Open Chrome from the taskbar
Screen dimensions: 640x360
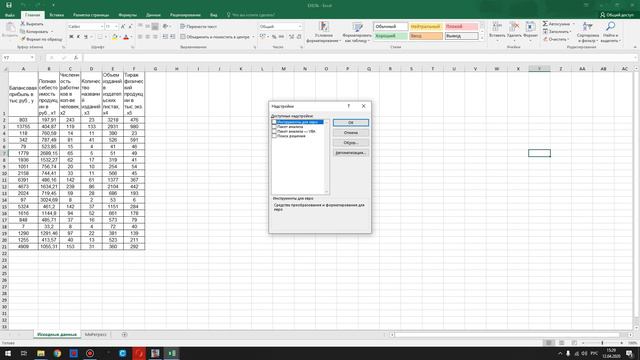57,353
